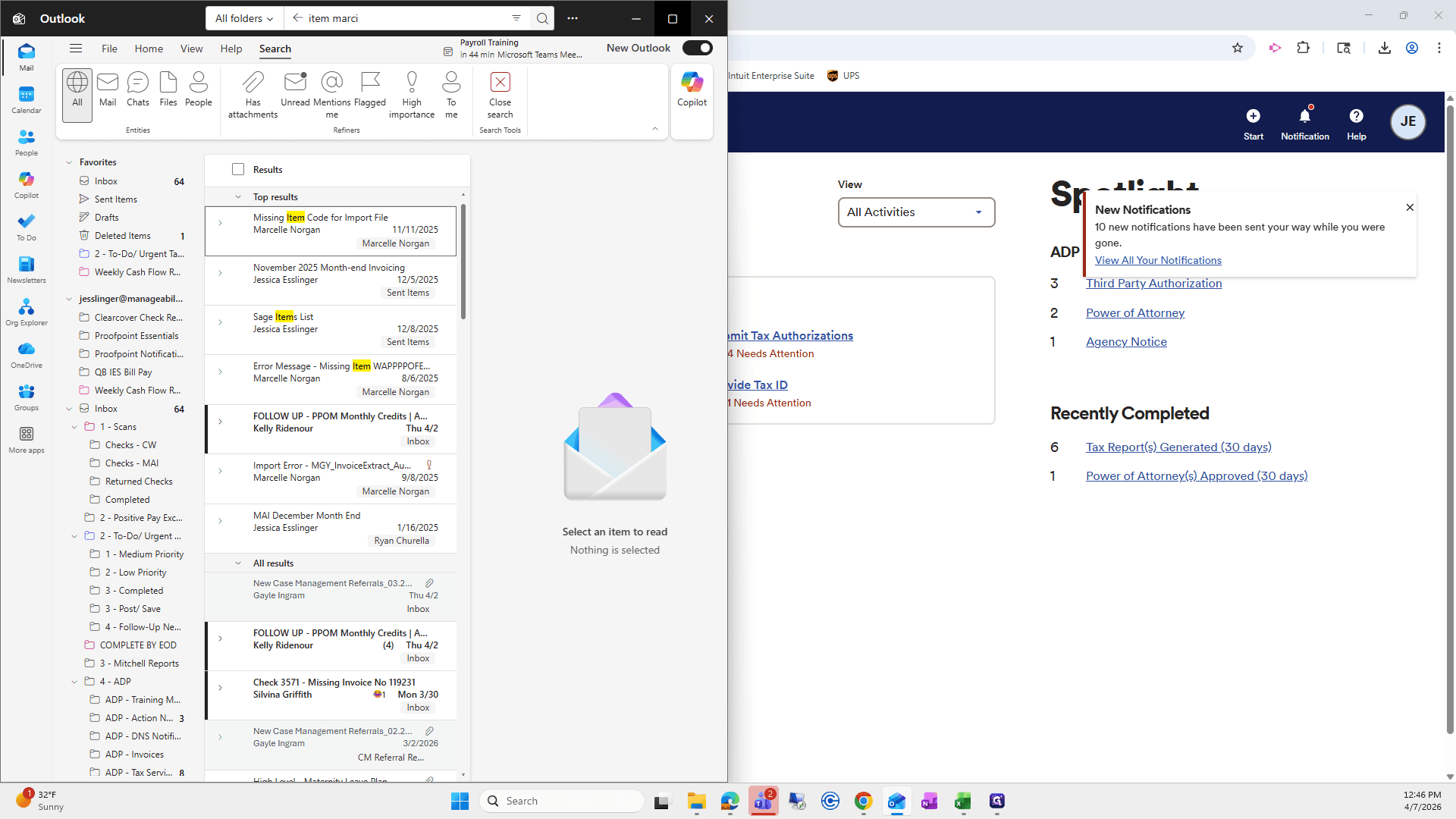
Task: Open OneDrive from Outlook sidebar
Action: point(27,355)
